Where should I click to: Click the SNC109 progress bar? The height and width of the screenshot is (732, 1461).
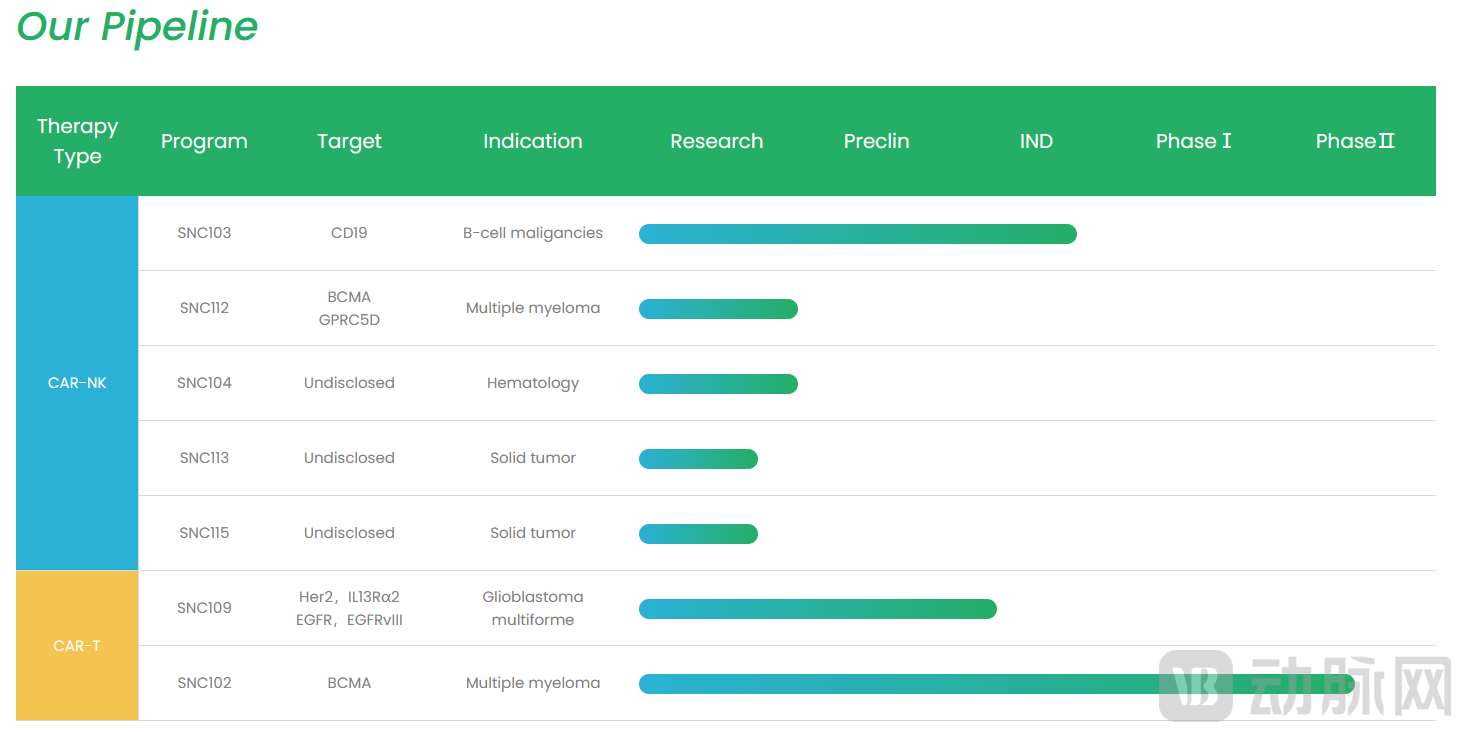817,609
